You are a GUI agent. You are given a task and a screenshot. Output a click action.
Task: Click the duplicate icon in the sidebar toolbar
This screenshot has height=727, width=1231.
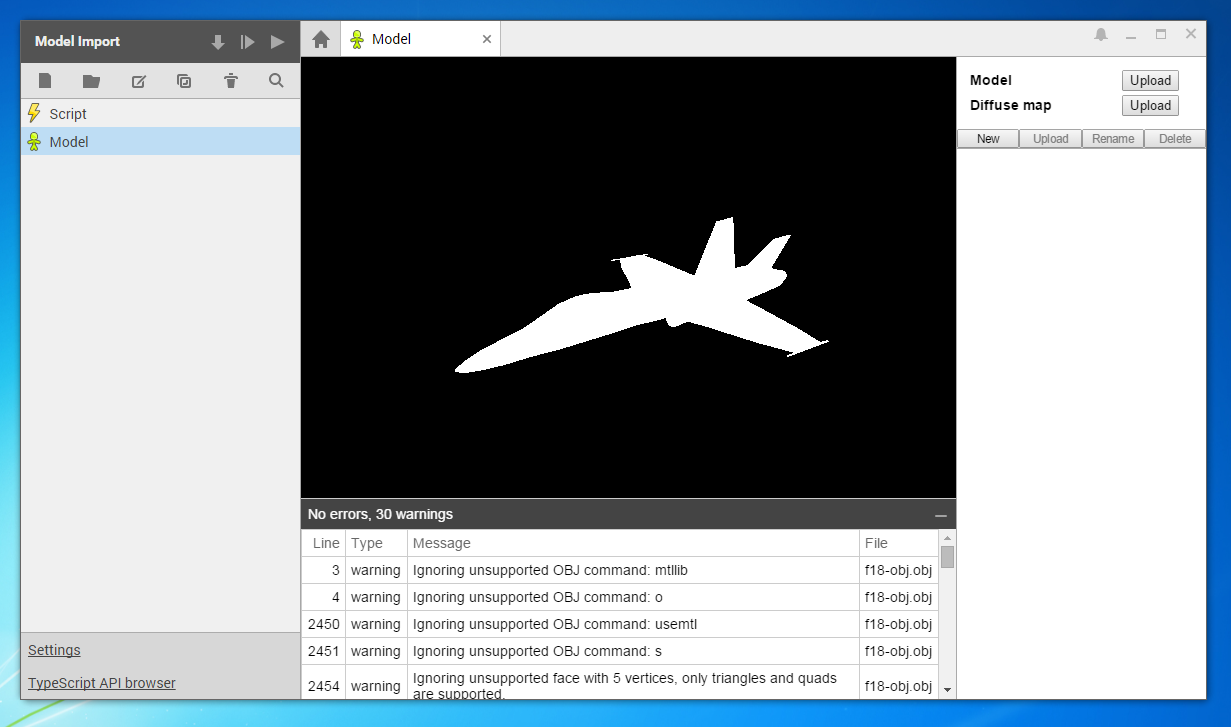tap(184, 81)
